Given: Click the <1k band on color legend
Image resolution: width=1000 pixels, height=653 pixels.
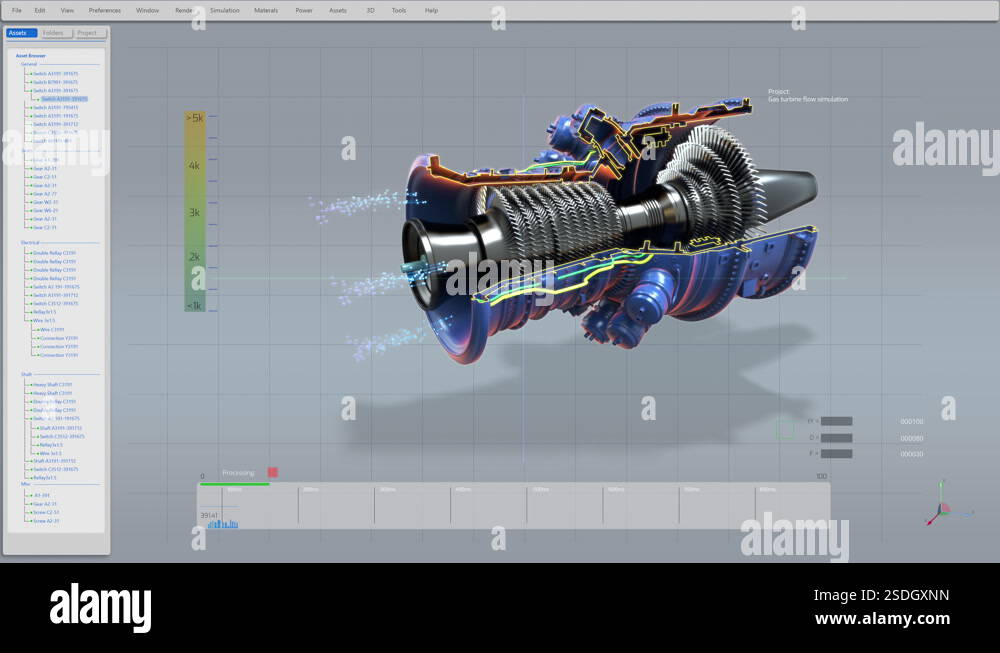Looking at the screenshot, I should pyautogui.click(x=195, y=305).
